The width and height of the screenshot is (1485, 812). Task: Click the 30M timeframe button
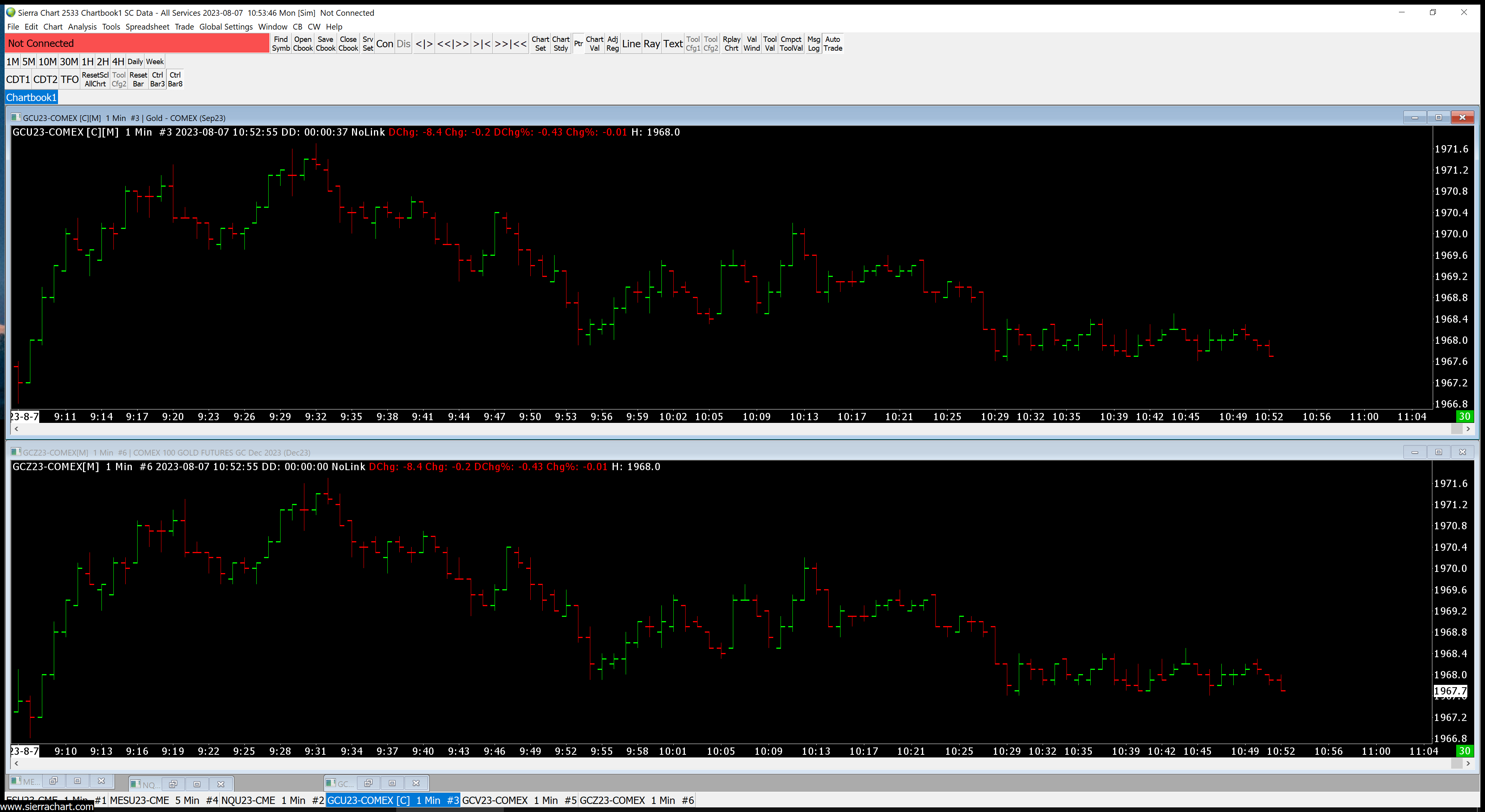click(x=68, y=62)
